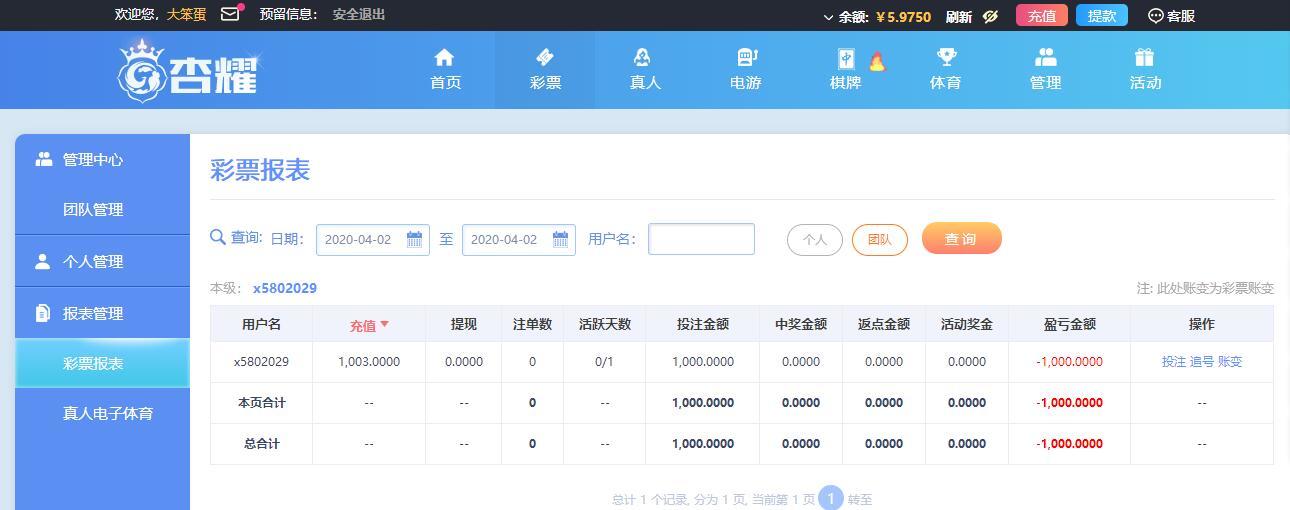Click the 总合计 row label
This screenshot has width=1290, height=510.
pos(261,443)
